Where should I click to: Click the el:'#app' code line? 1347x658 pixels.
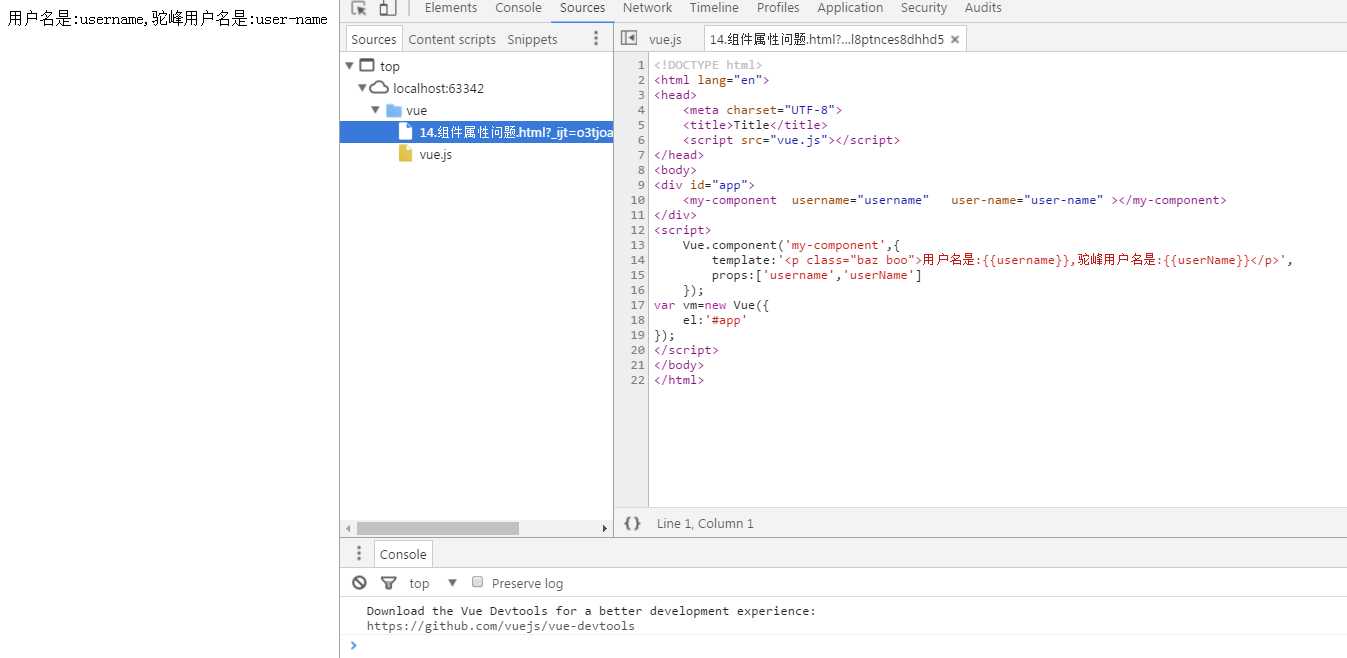click(715, 320)
